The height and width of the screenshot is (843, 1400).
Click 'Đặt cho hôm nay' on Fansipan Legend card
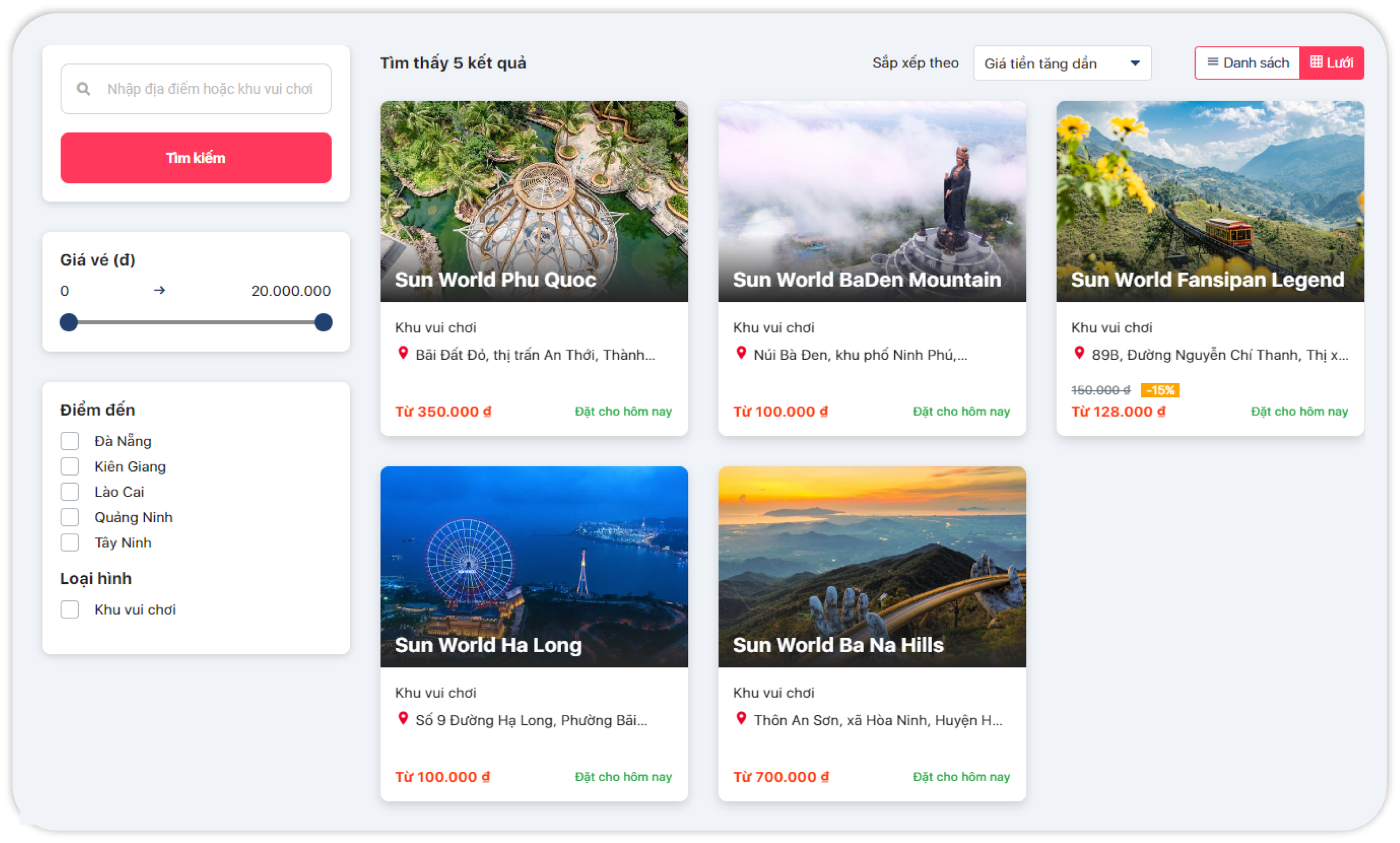pyautogui.click(x=1299, y=411)
